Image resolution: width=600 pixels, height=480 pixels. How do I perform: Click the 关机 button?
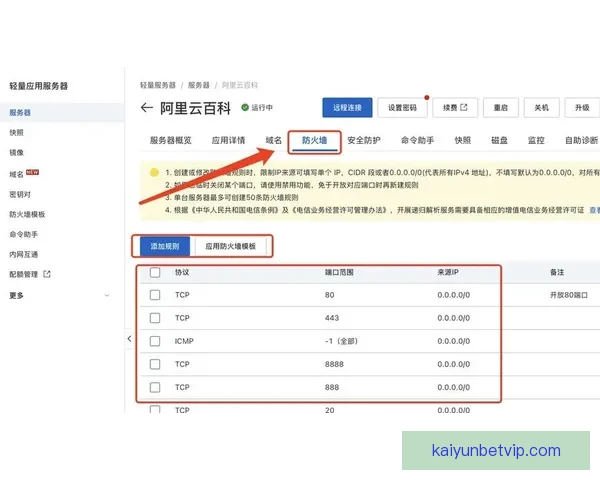pos(541,108)
